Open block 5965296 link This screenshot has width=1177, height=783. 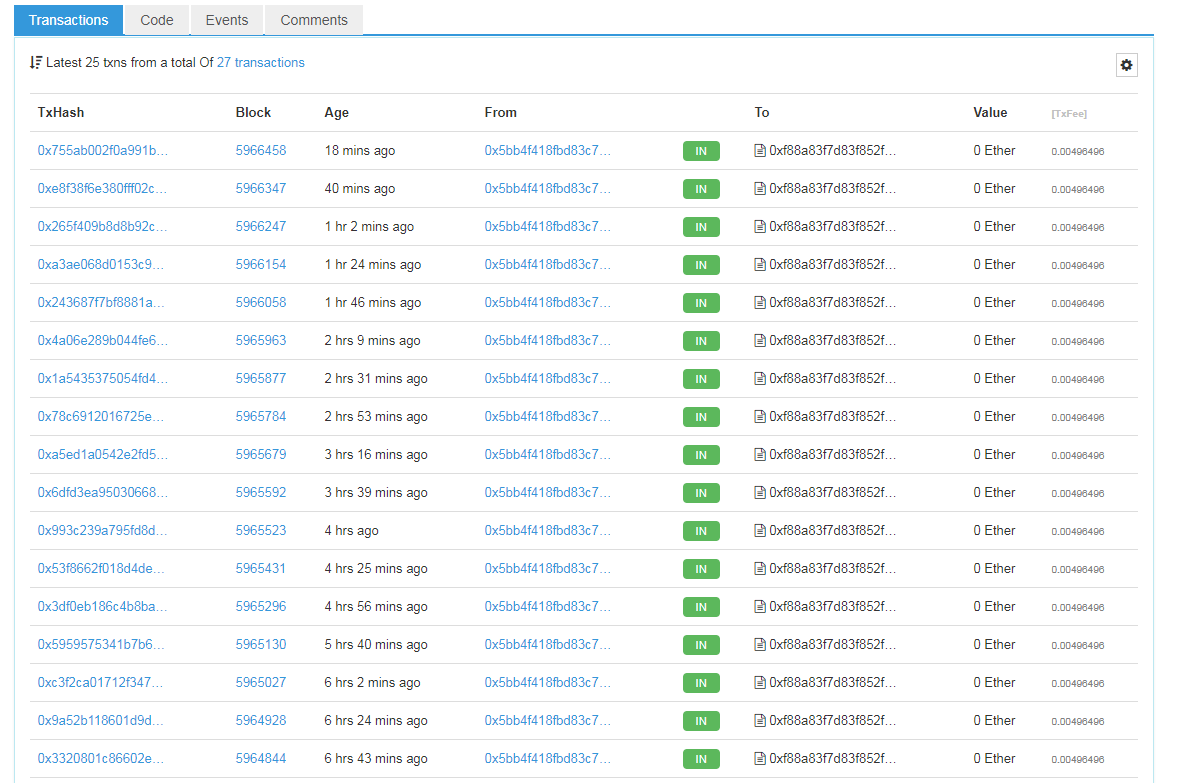pyautogui.click(x=260, y=606)
